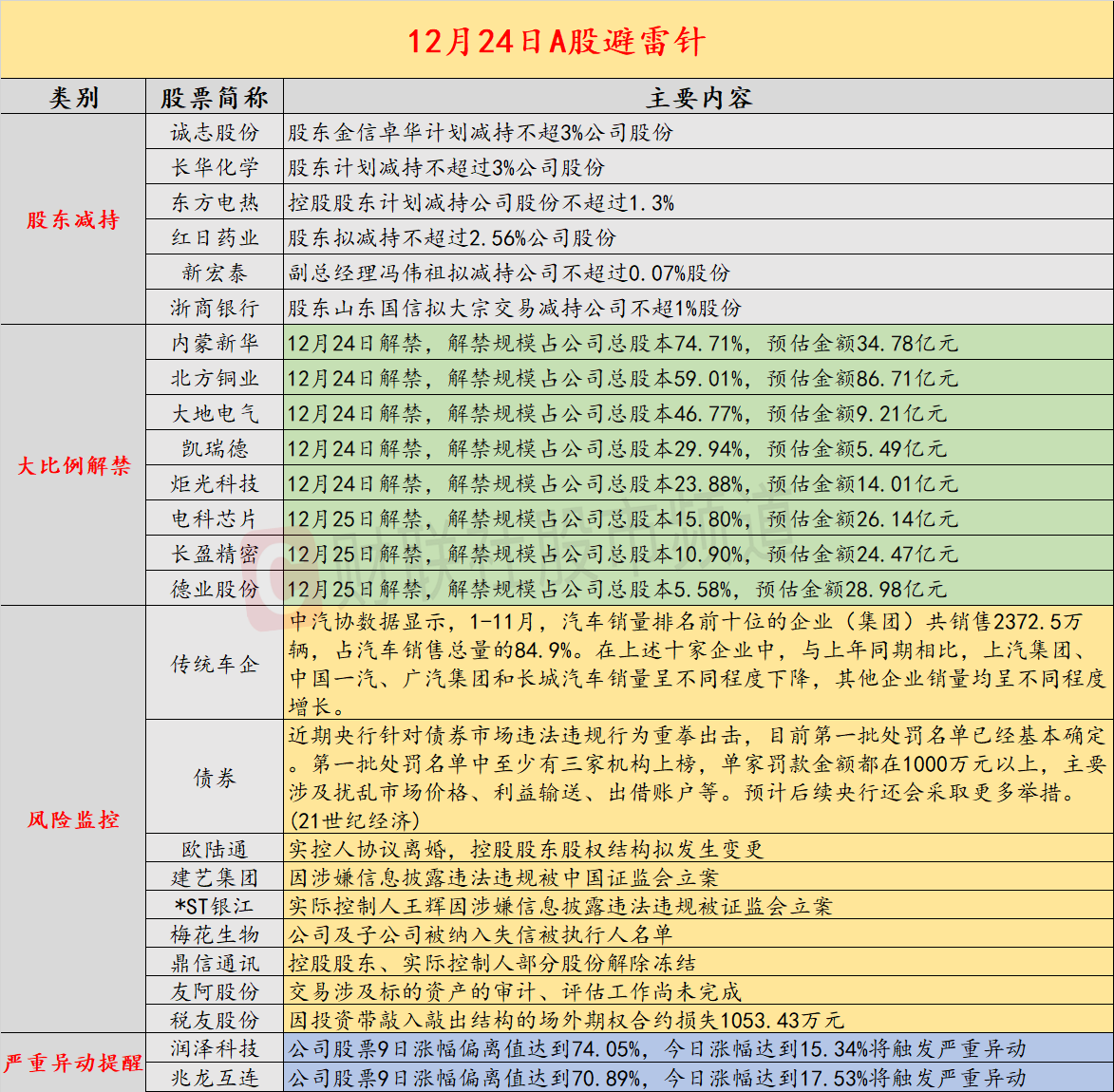Click the title 12月24日A股避雷针
Image resolution: width=1114 pixels, height=1092 pixels.
[x=557, y=41]
